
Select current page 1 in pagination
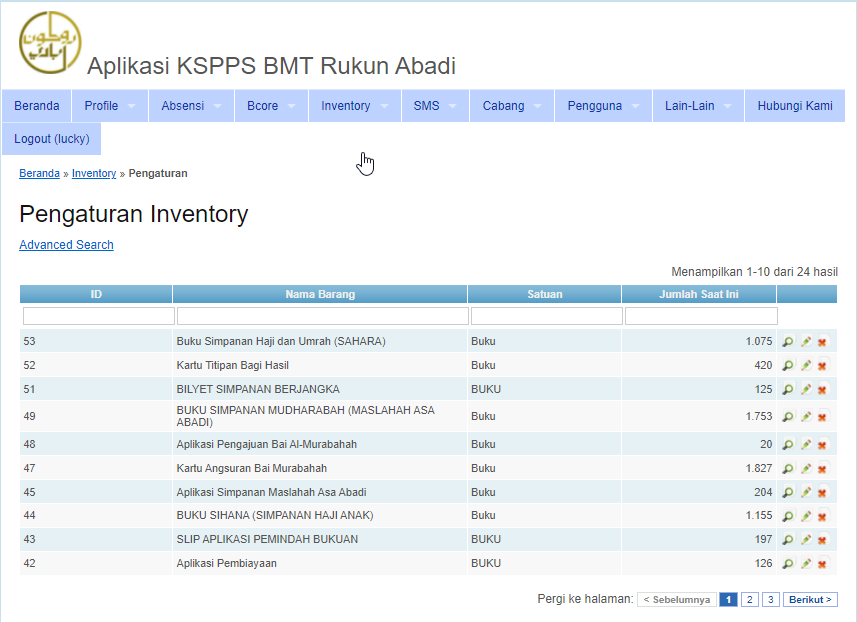pyautogui.click(x=728, y=600)
